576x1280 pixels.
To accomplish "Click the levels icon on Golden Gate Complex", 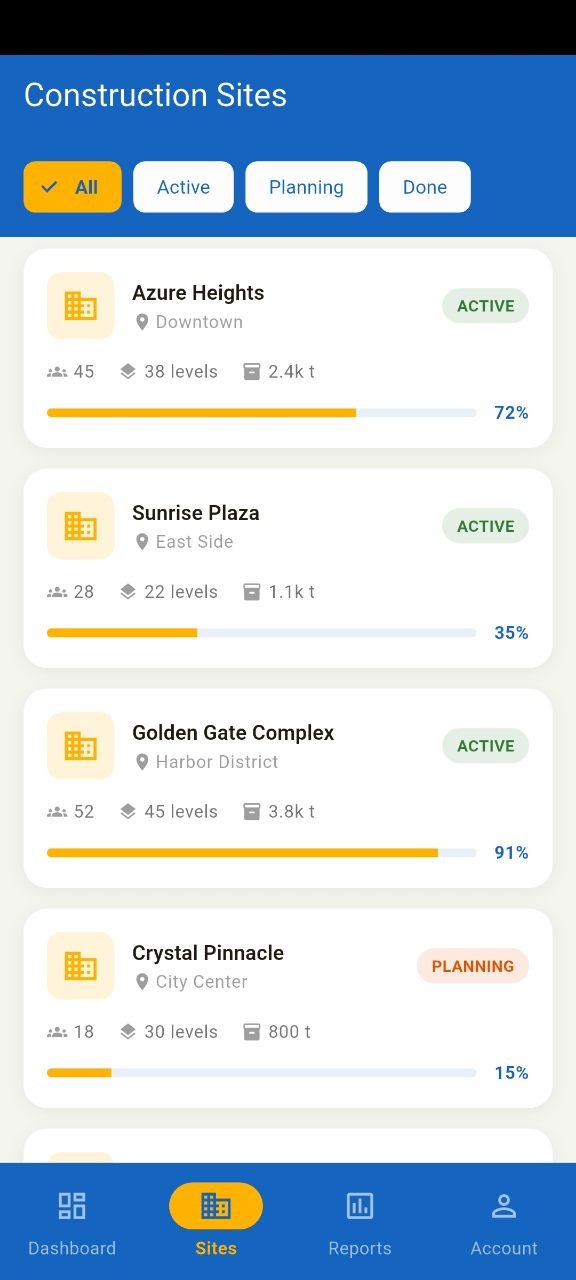I will (x=128, y=811).
